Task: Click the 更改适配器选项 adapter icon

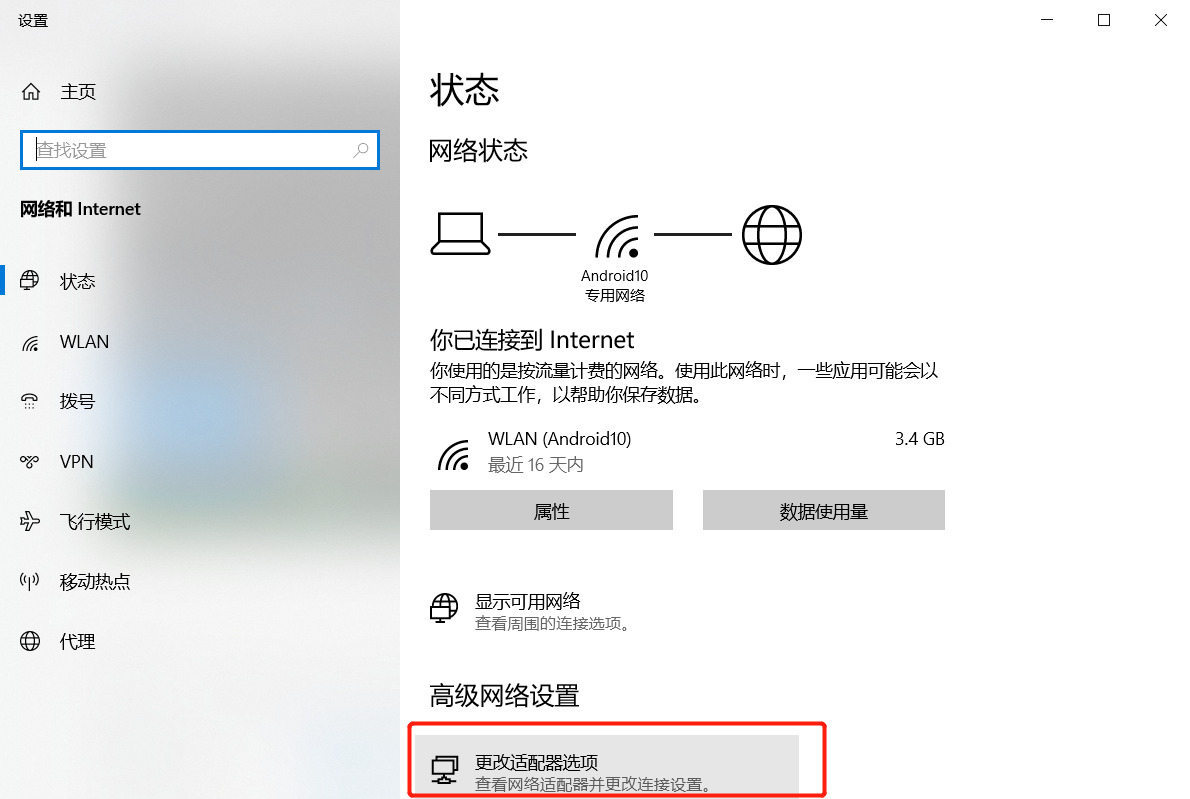Action: 445,769
